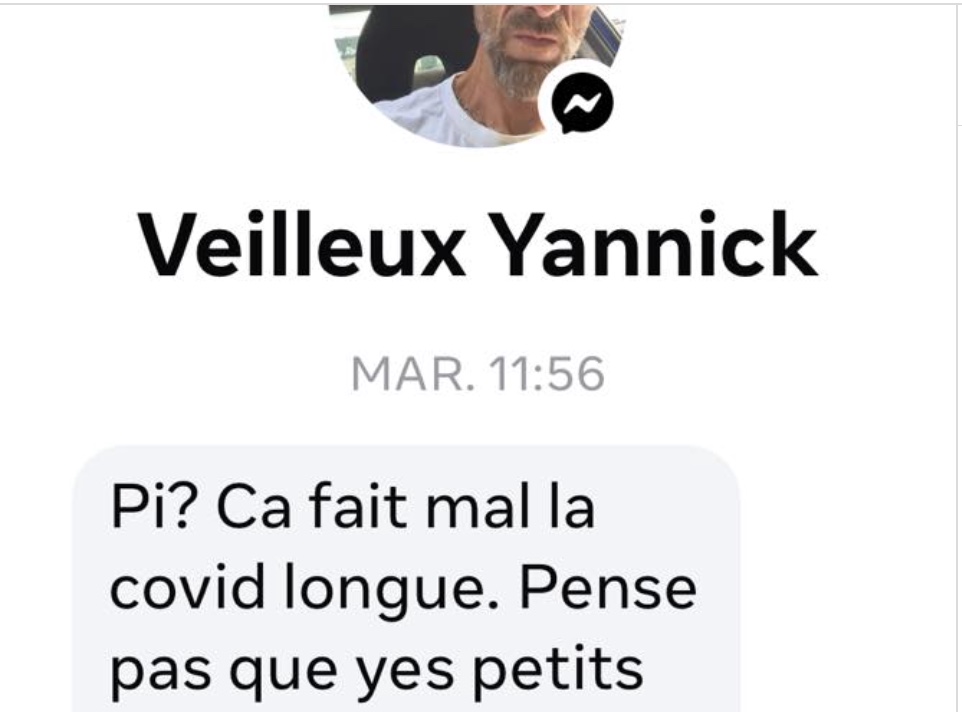Viewport: 962px width, 712px height.
Task: Click the word "Veilleux" in the header
Action: 301,243
